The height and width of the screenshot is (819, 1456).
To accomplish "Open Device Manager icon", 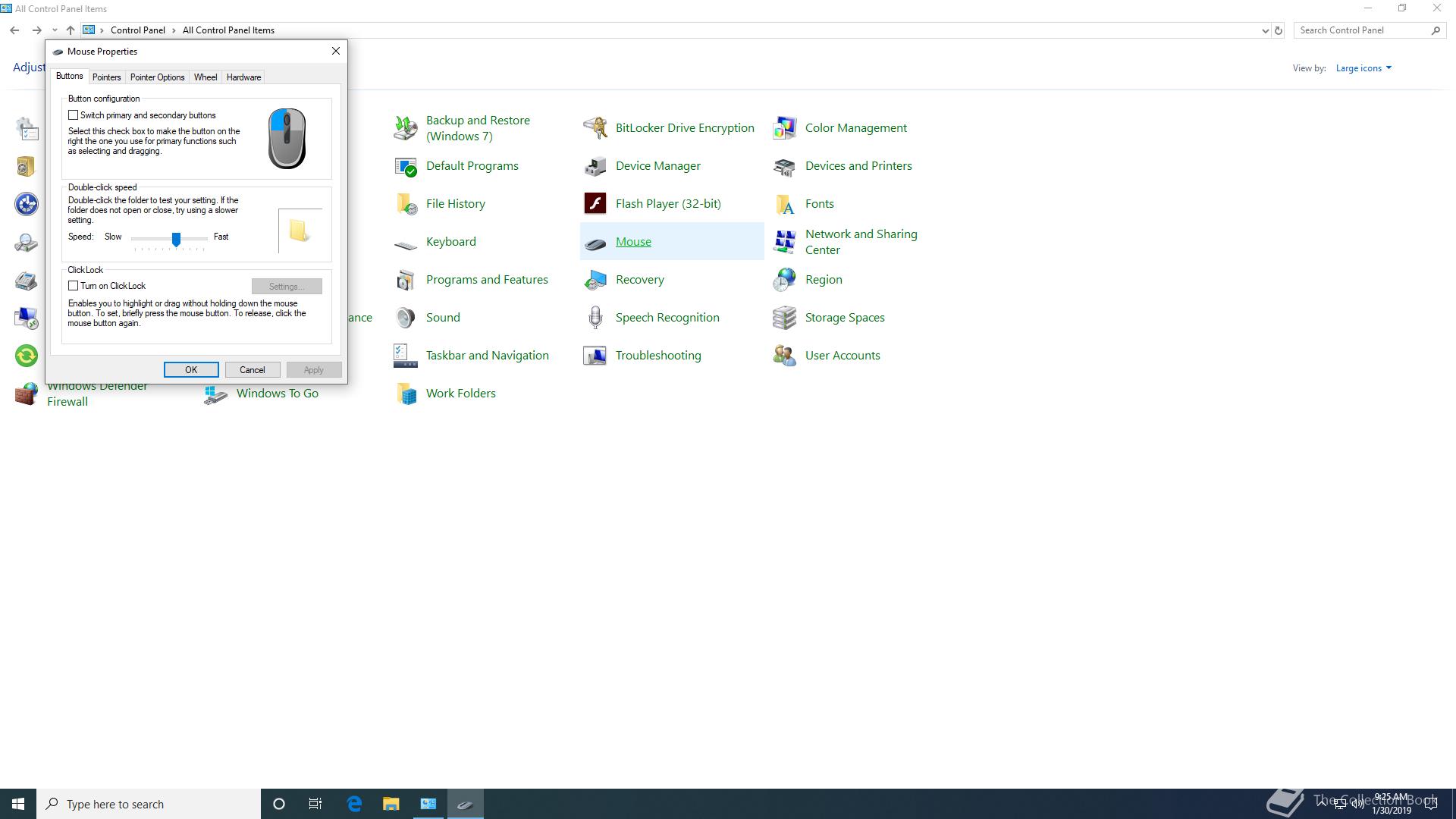I will 595,166.
